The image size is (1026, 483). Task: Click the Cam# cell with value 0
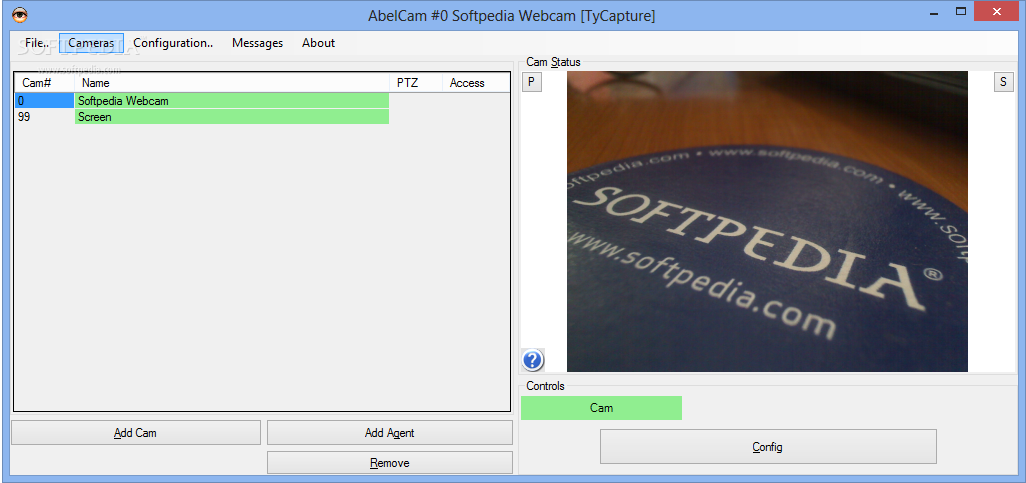(x=44, y=101)
